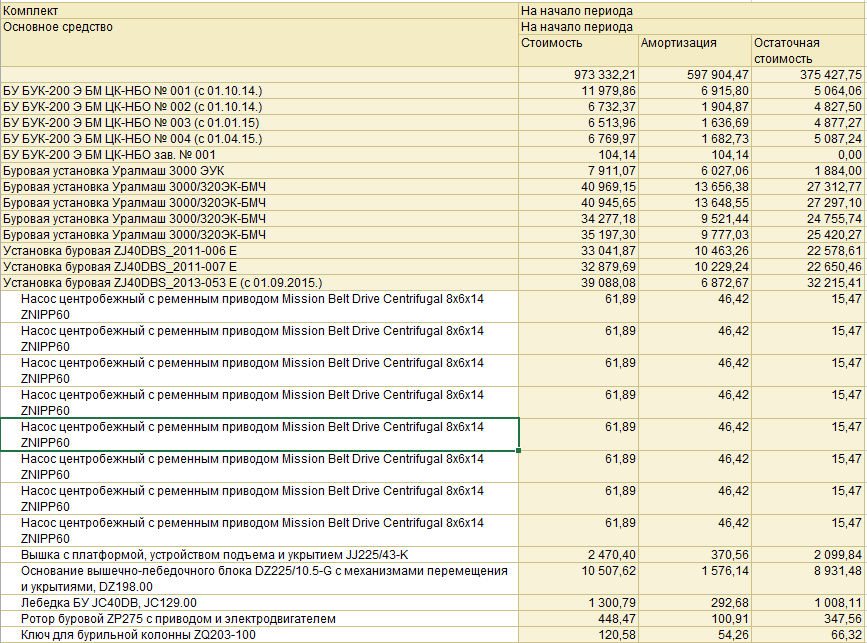Click the 'Амортизация' column header
The height and width of the screenshot is (643, 867).
[694, 51]
